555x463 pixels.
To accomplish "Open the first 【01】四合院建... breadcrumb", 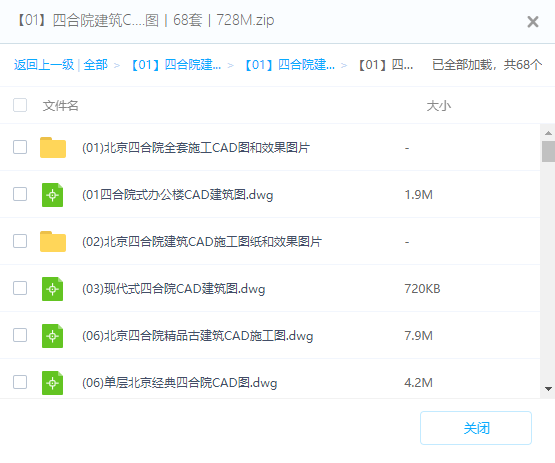I will tap(176, 65).
